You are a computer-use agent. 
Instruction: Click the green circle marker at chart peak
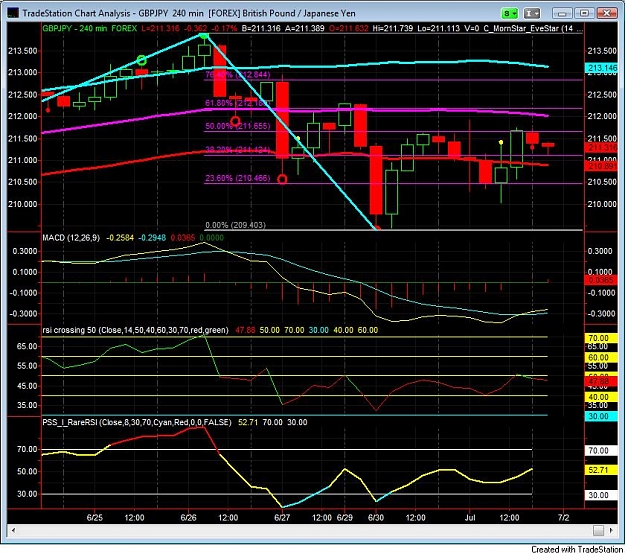pos(204,35)
